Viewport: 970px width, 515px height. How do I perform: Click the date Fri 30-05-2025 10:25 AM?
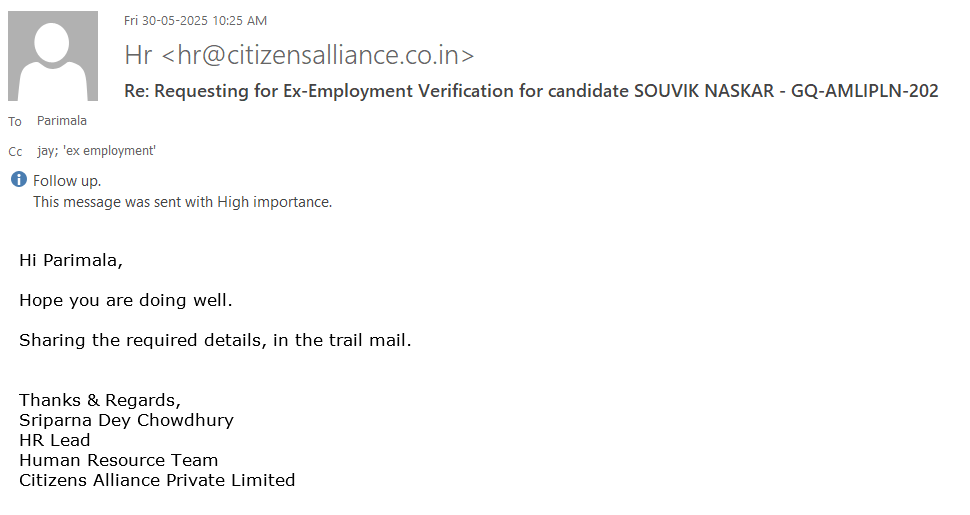[x=195, y=20]
